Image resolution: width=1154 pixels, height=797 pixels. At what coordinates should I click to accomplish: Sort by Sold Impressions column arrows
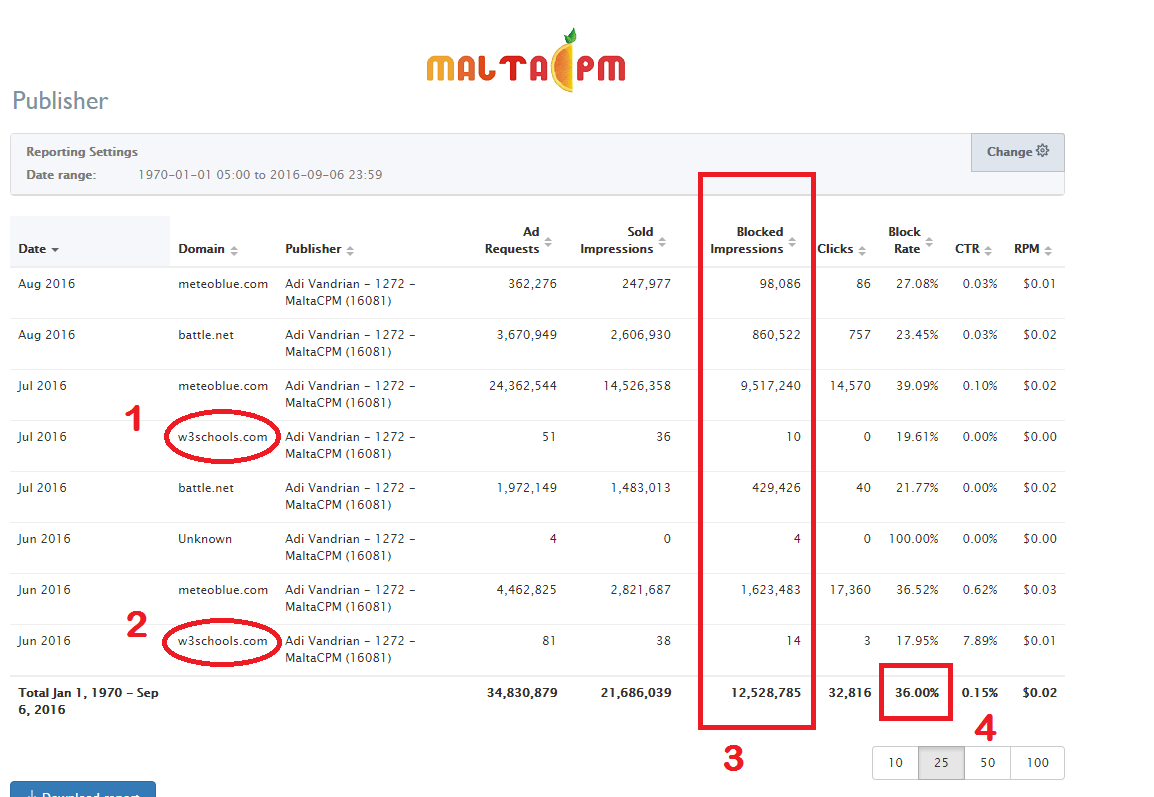click(662, 241)
